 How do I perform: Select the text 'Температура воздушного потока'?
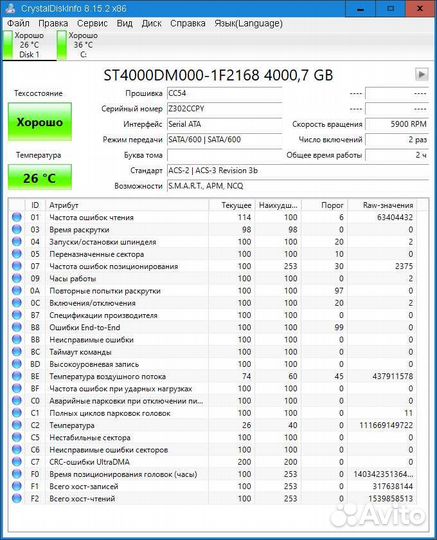[x=107, y=376]
